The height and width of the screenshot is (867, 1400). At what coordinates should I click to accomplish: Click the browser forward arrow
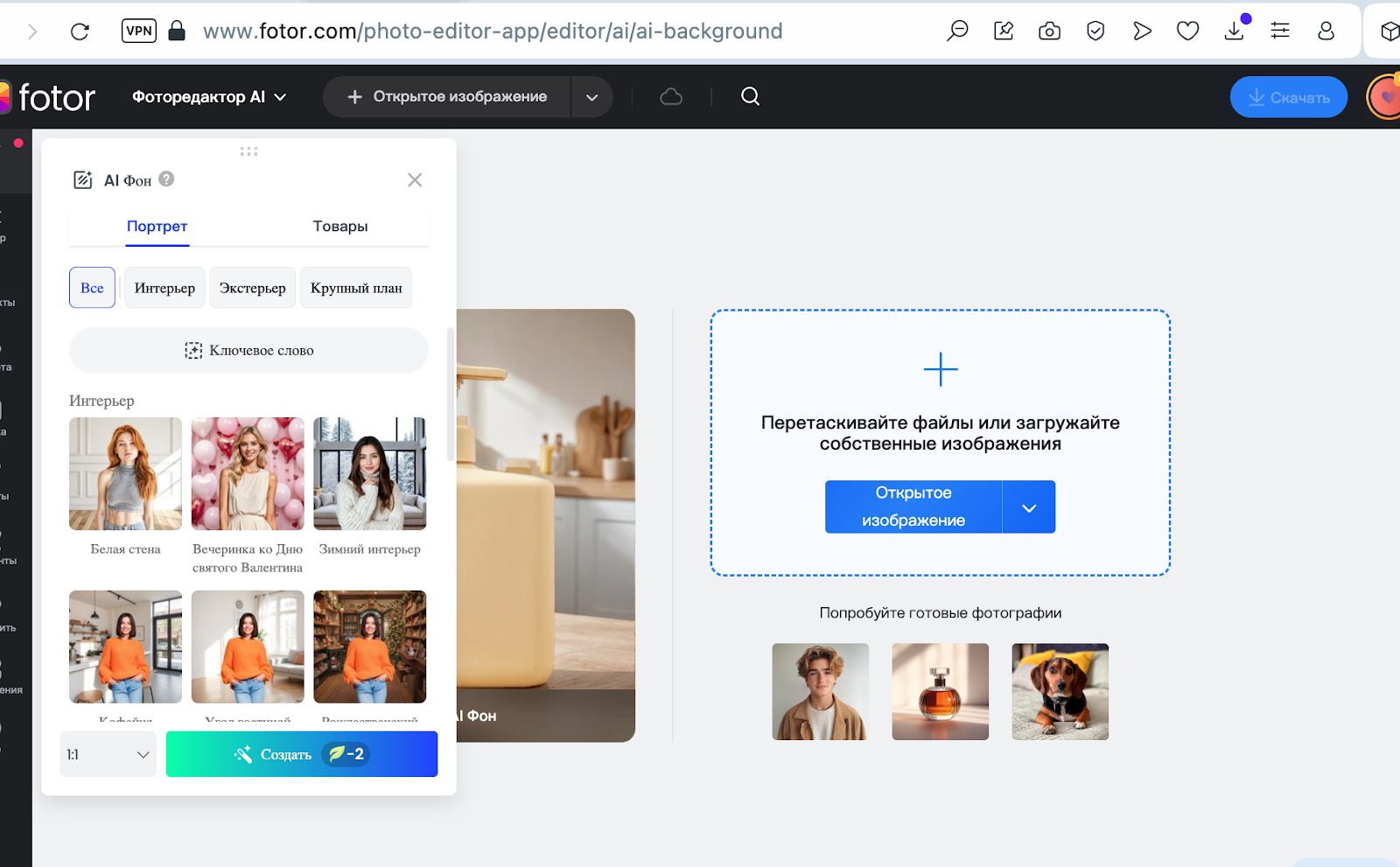(32, 31)
